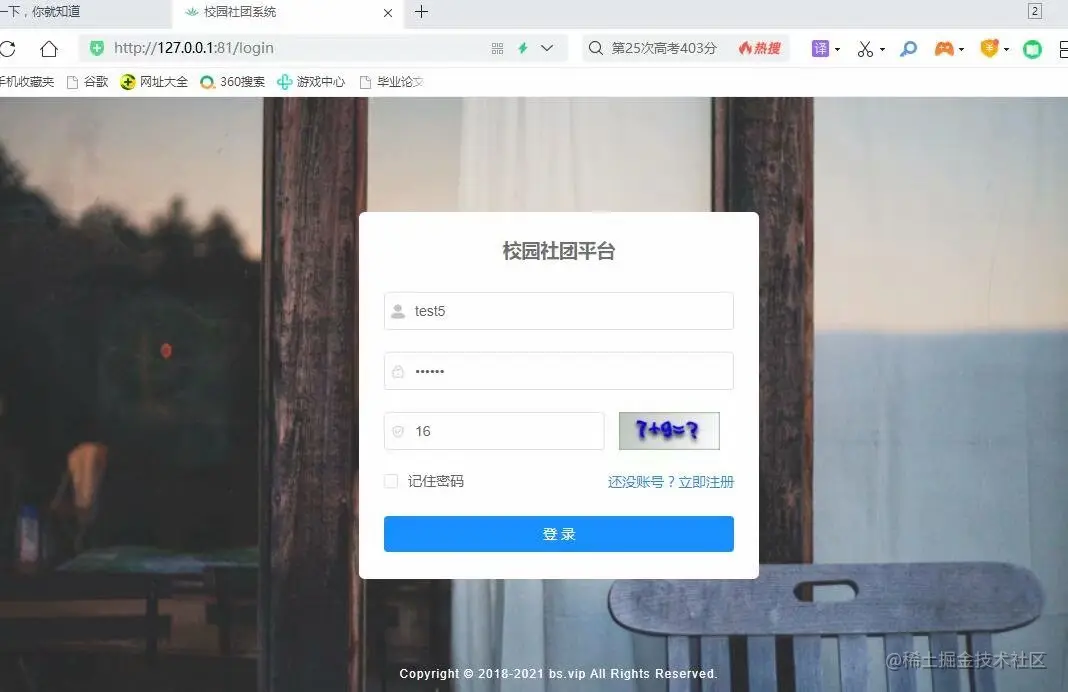Image resolution: width=1068 pixels, height=692 pixels.
Task: Open the translate 译 toolbar icon
Action: click(820, 48)
